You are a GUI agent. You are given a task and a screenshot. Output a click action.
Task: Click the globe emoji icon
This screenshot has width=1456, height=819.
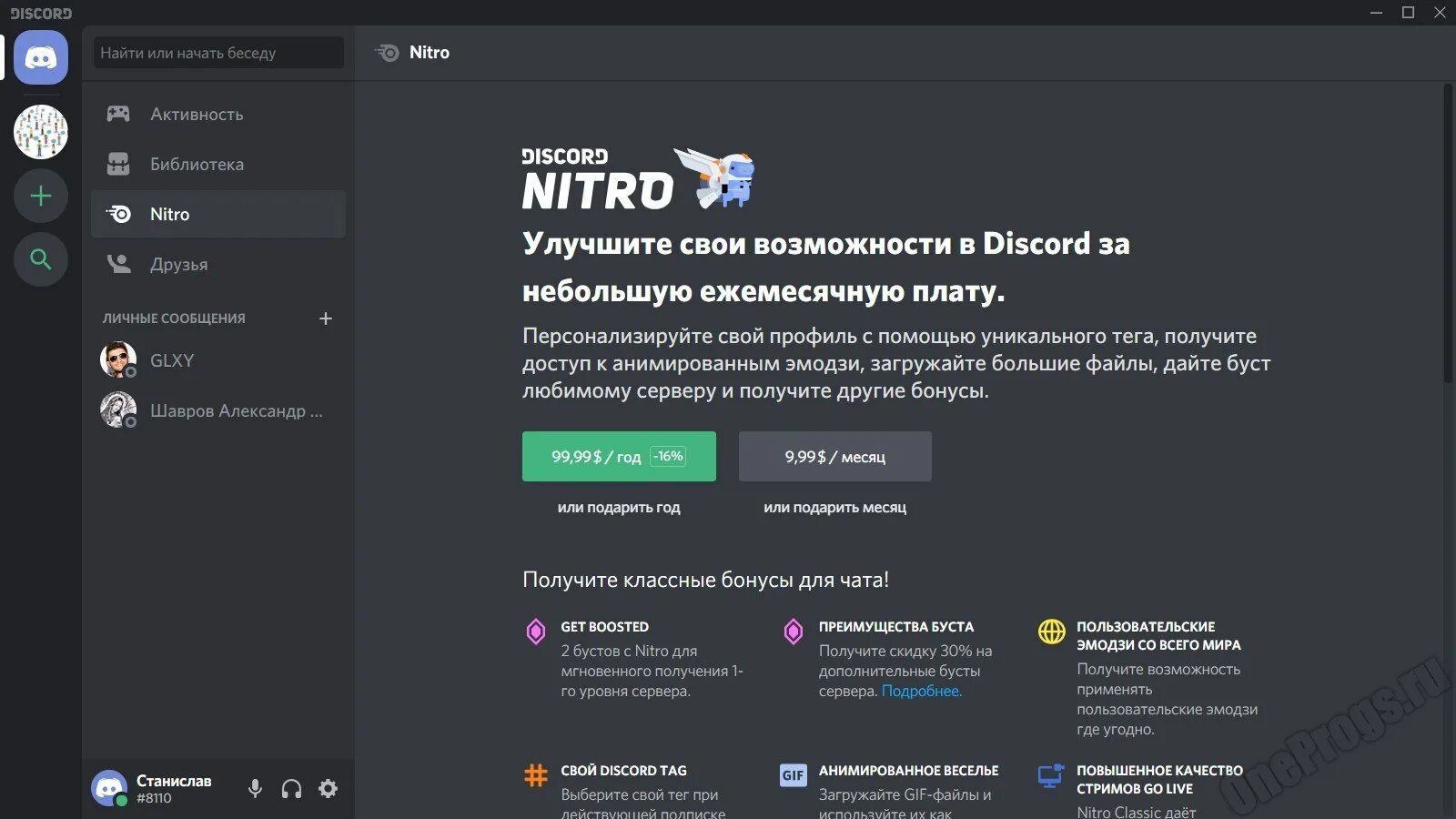pyautogui.click(x=1052, y=631)
